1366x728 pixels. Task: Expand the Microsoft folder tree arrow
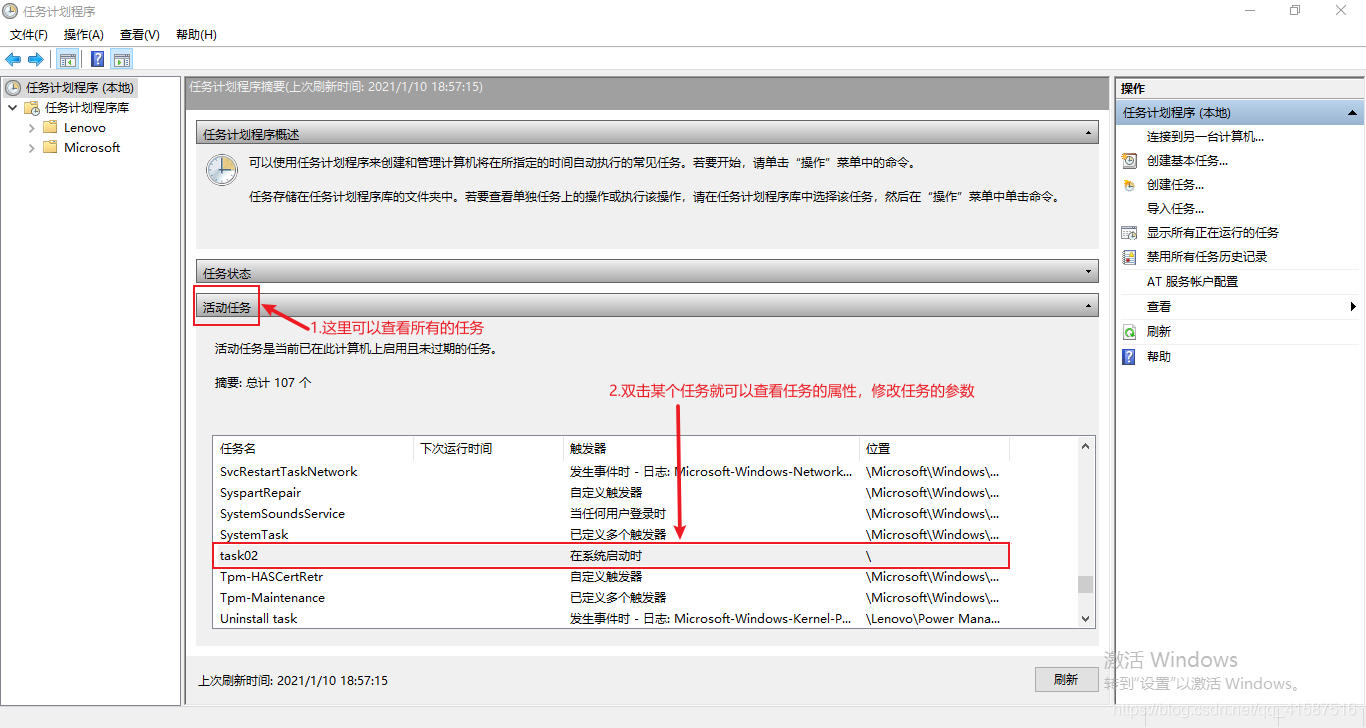31,148
